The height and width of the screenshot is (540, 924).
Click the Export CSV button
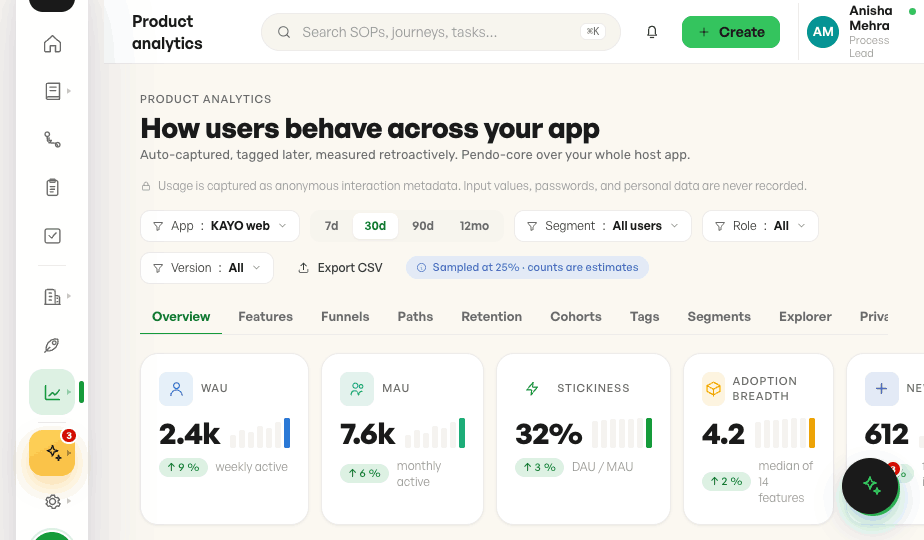pos(340,268)
